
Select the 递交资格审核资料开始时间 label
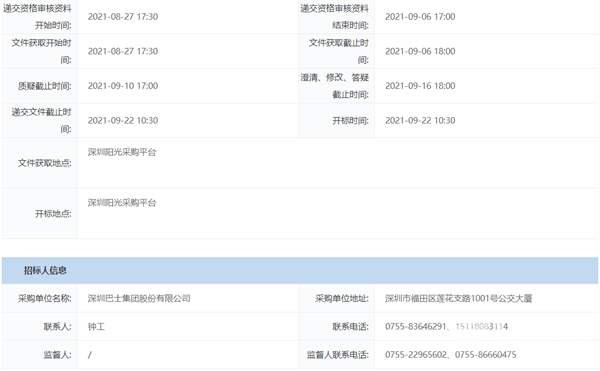[37, 17]
